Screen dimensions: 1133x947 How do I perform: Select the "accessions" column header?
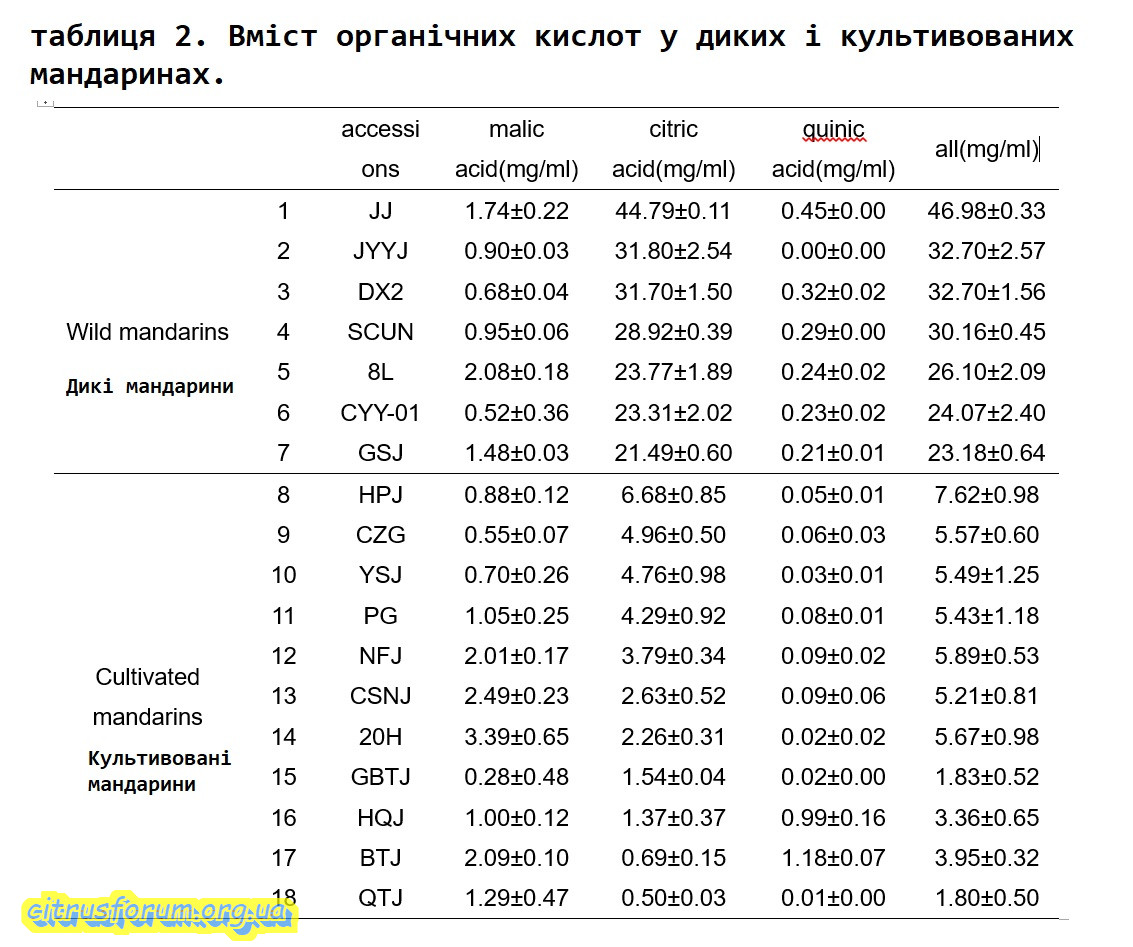tap(380, 149)
